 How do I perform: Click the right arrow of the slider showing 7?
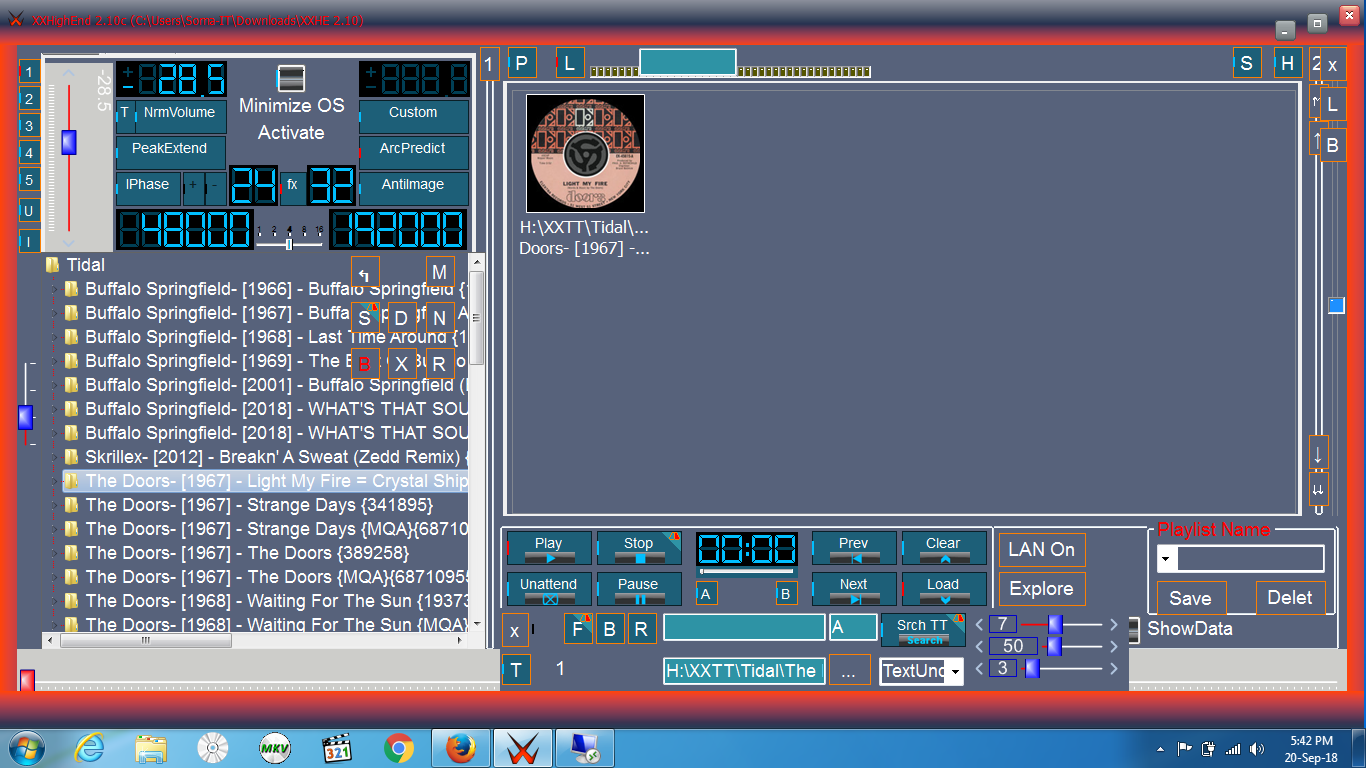click(x=1114, y=624)
